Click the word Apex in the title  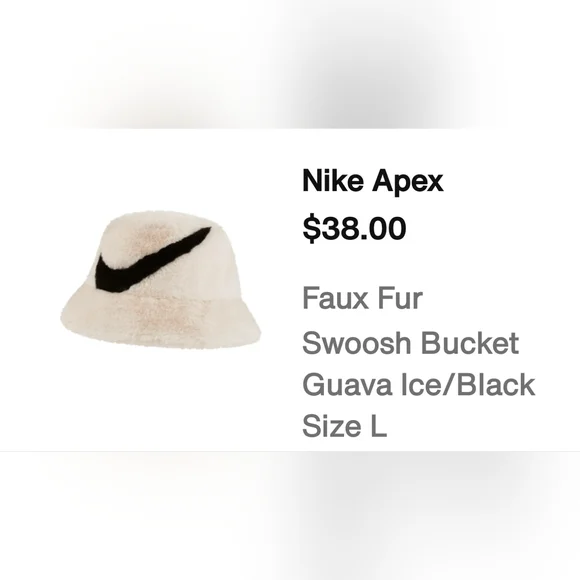408,182
